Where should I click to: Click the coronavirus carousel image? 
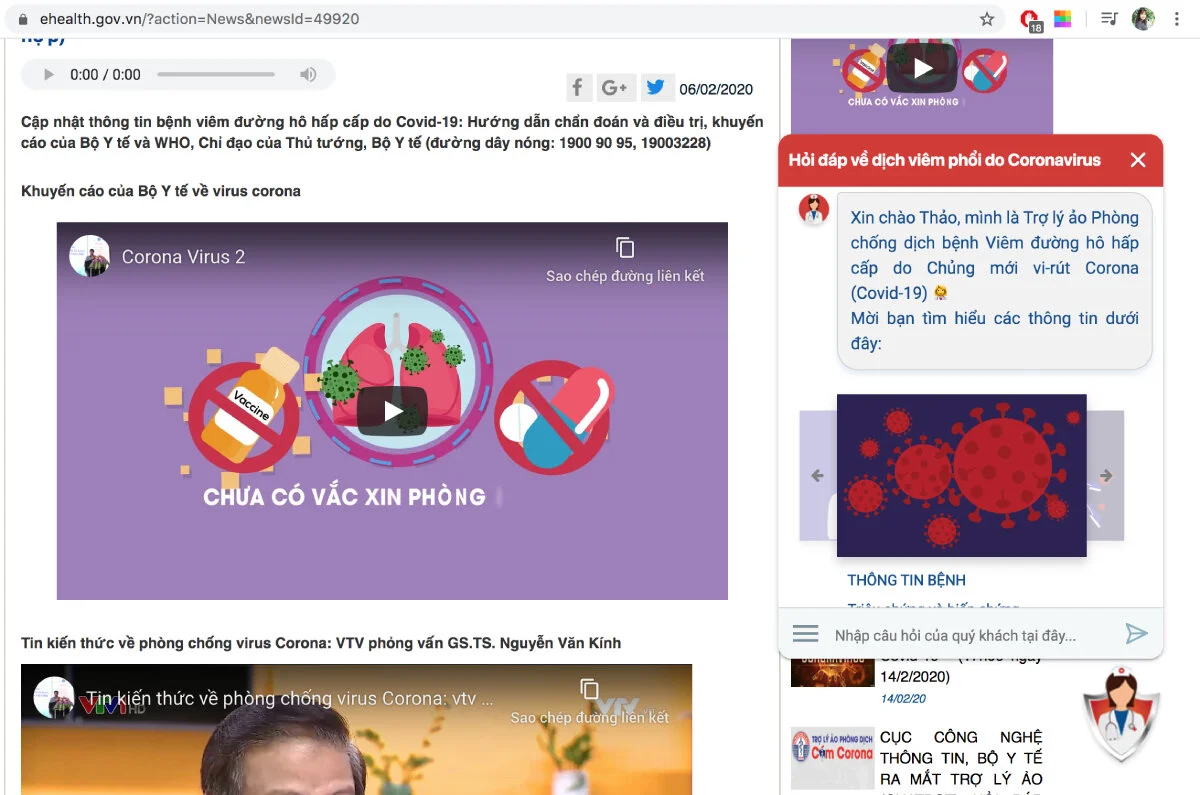click(x=961, y=475)
